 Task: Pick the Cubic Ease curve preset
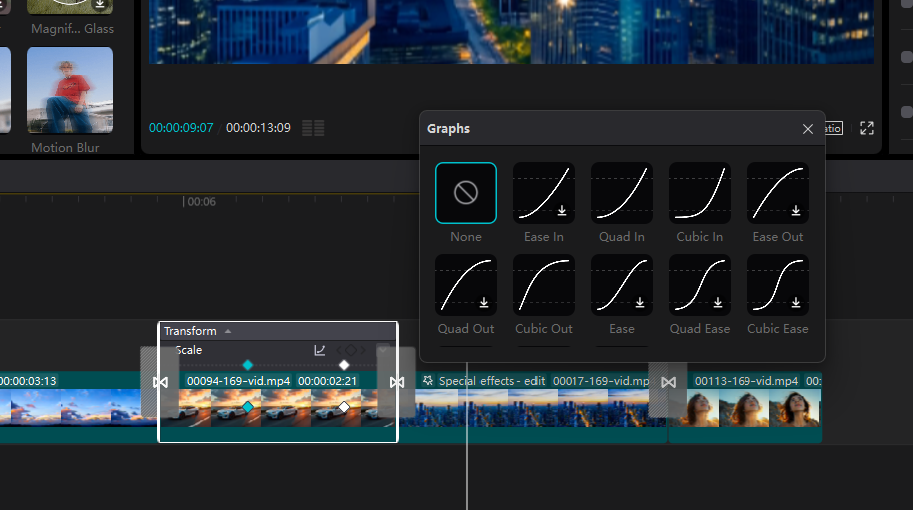coord(777,285)
